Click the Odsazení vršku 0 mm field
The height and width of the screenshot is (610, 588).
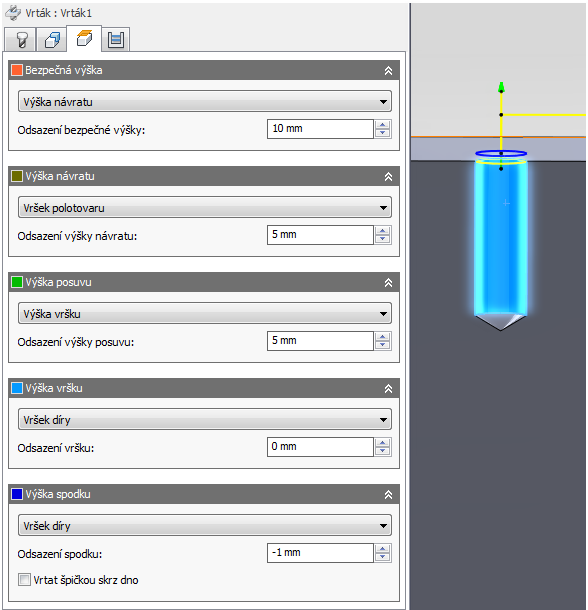[320, 447]
